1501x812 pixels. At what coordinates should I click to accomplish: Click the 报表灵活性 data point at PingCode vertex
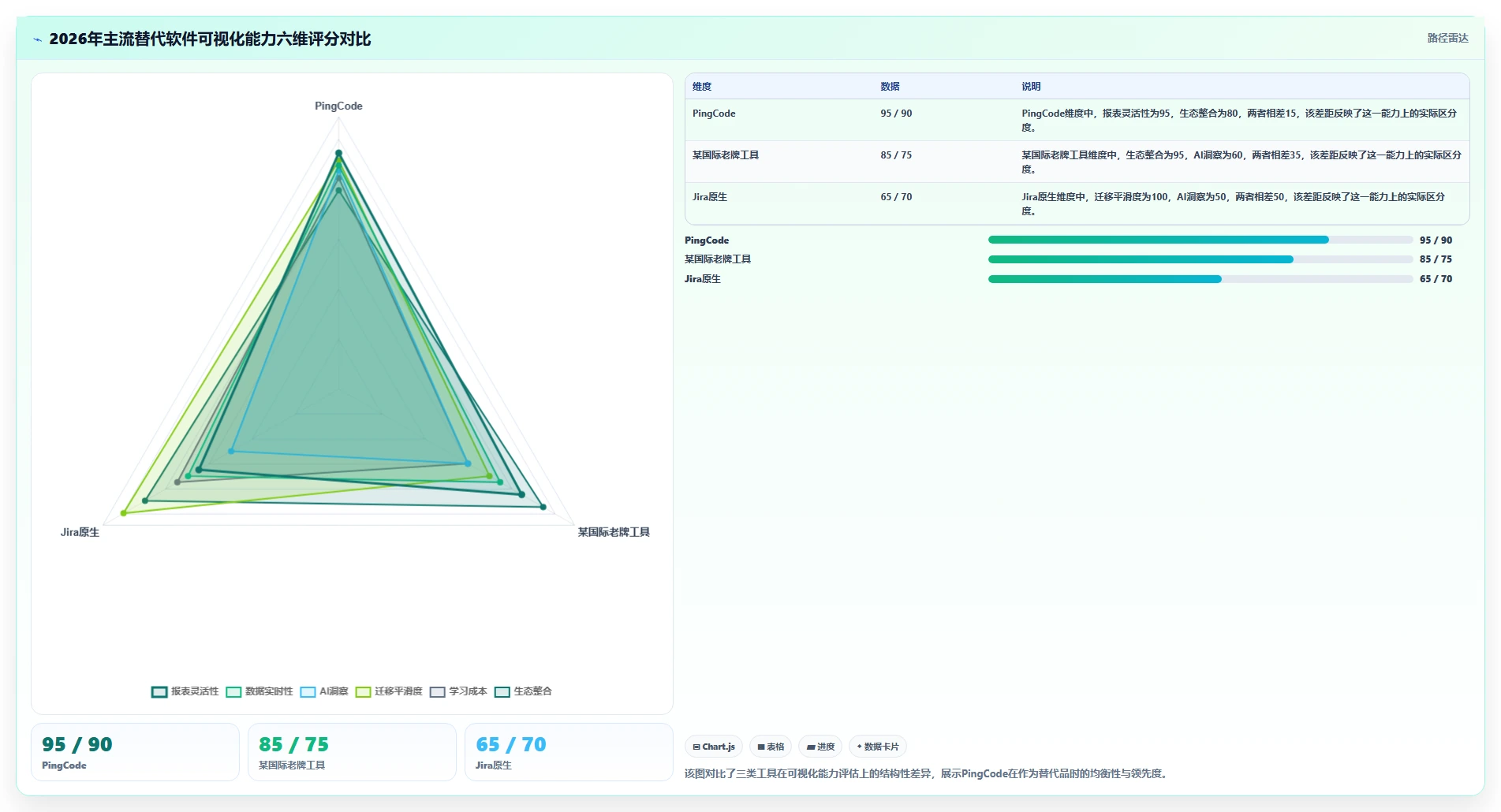click(338, 153)
